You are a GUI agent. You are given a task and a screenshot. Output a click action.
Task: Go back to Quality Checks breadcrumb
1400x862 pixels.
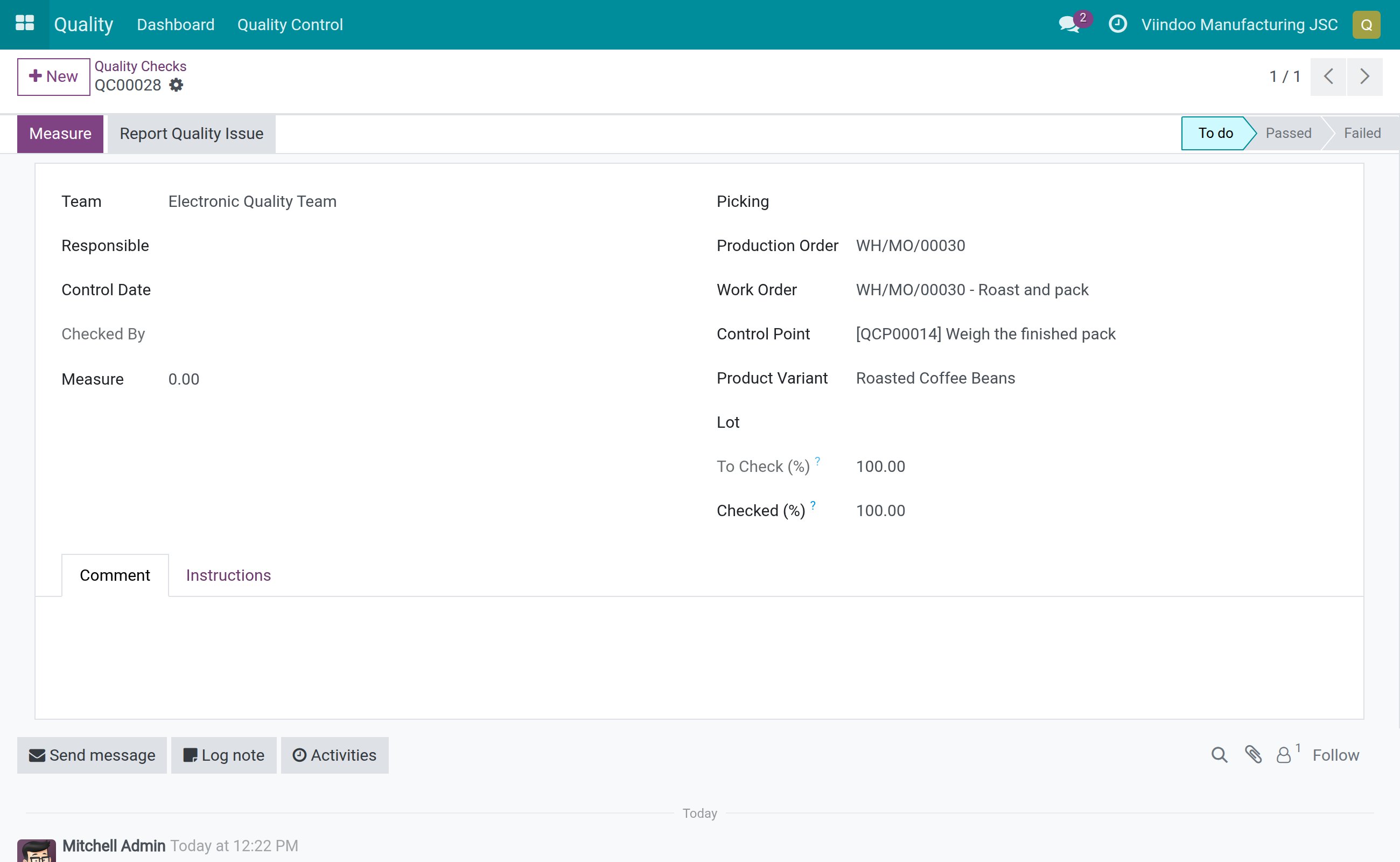pyautogui.click(x=140, y=66)
